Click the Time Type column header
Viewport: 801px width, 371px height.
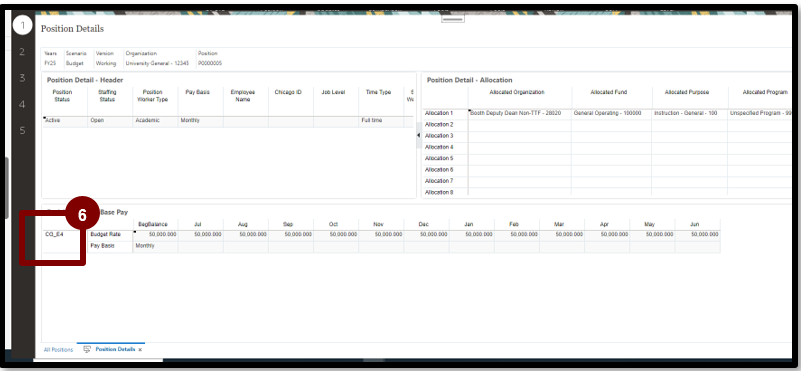coord(379,92)
